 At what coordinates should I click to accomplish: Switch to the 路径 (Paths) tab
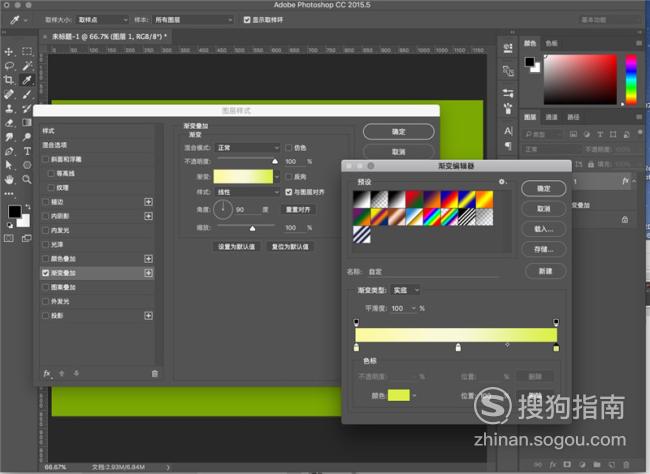[x=573, y=117]
